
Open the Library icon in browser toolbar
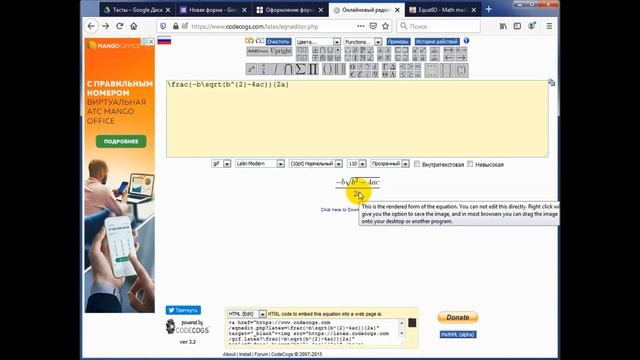tap(503, 26)
